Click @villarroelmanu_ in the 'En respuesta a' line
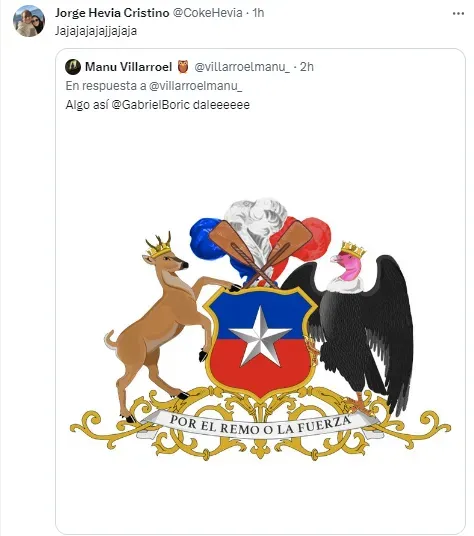This screenshot has width=474, height=536. 196,86
